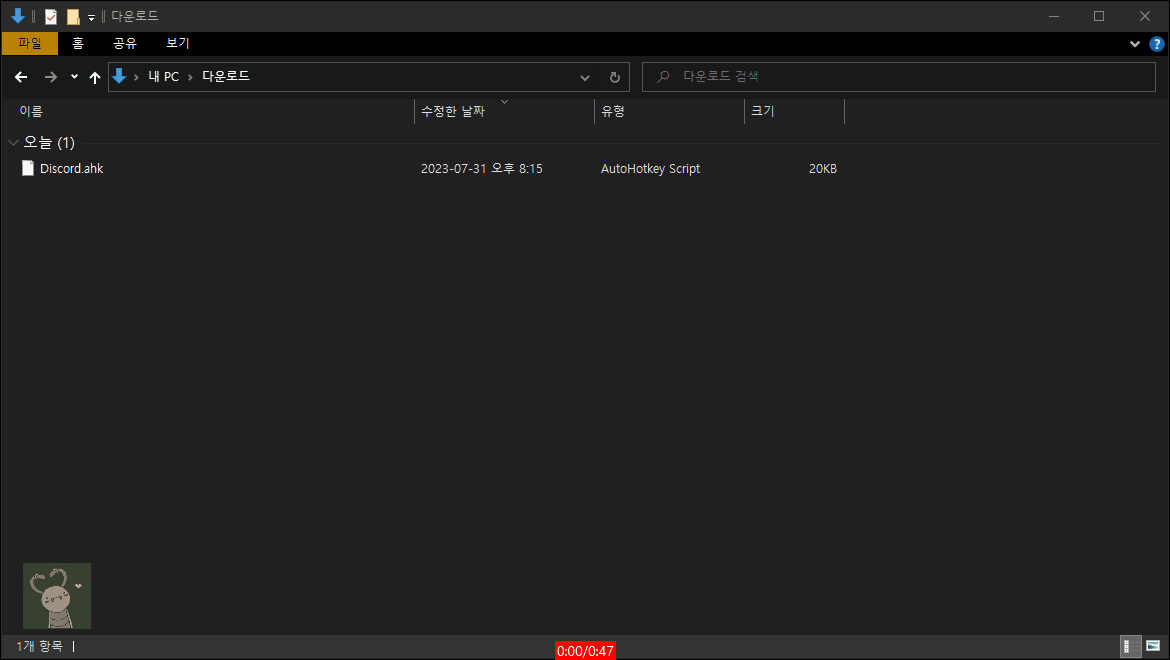Go back with the left arrow
Viewport: 1170px width, 660px height.
point(21,77)
